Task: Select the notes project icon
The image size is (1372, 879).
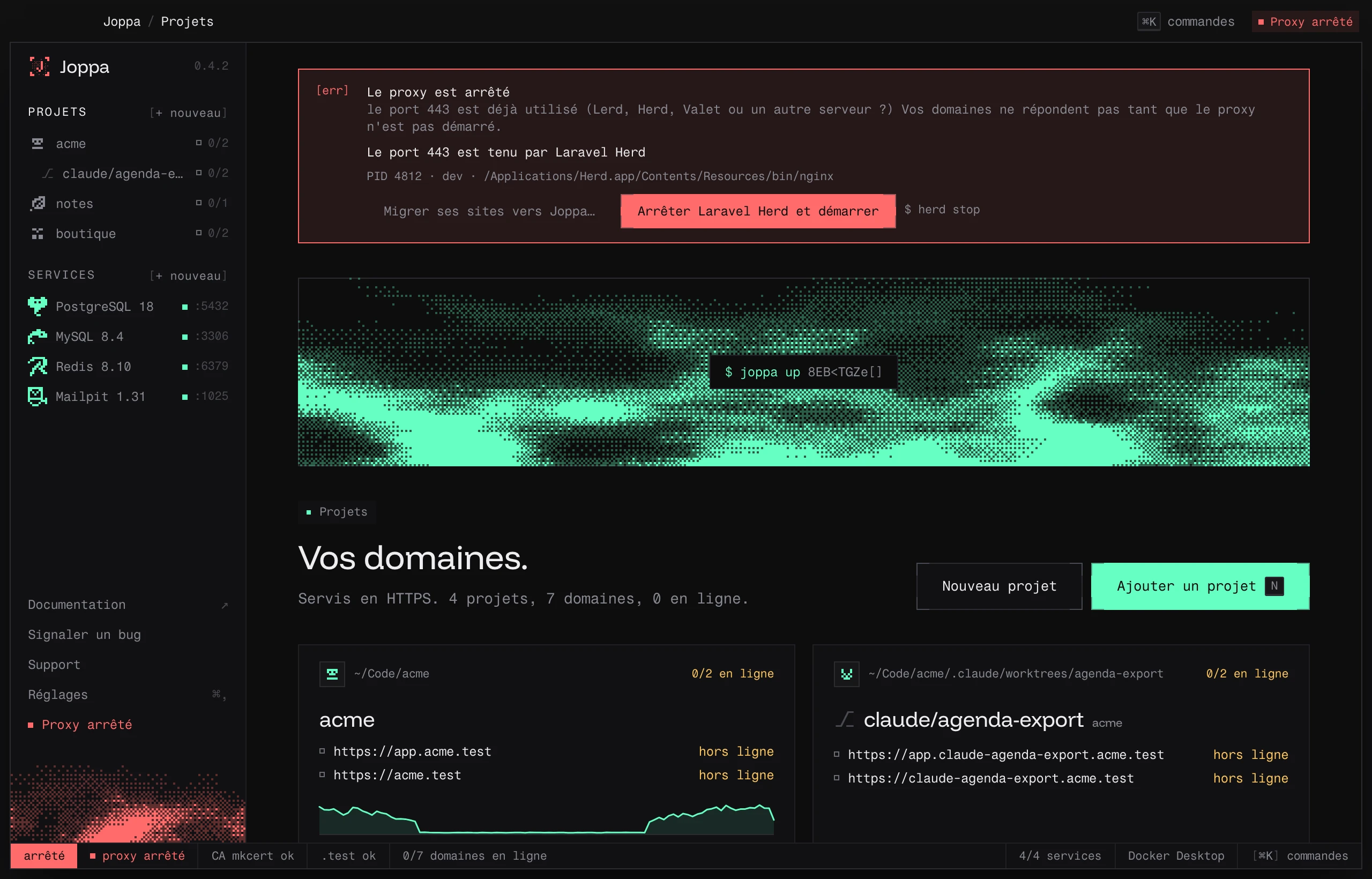Action: coord(38,203)
